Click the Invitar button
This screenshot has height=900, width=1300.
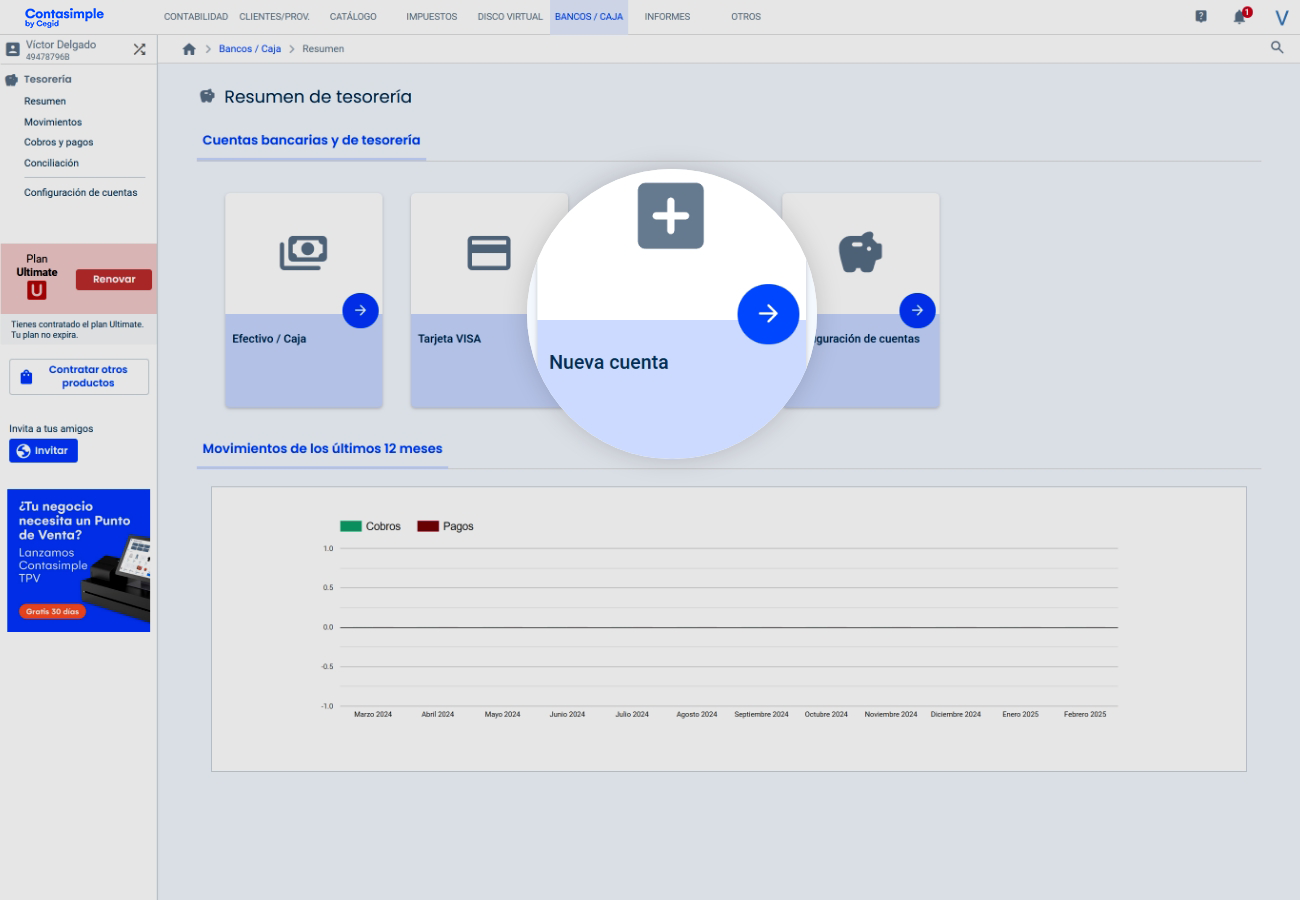(x=43, y=451)
